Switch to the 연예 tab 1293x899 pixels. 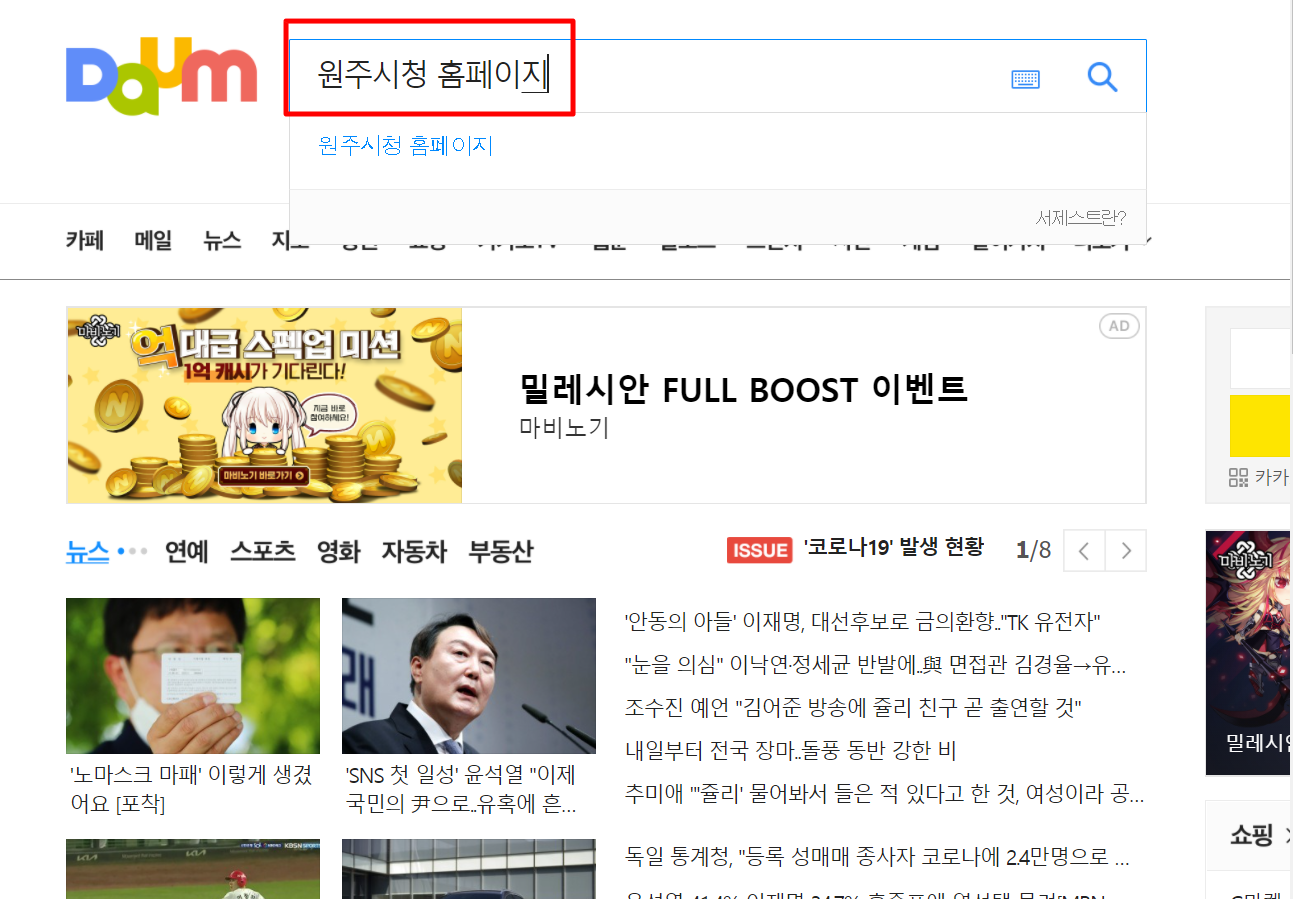pyautogui.click(x=187, y=551)
